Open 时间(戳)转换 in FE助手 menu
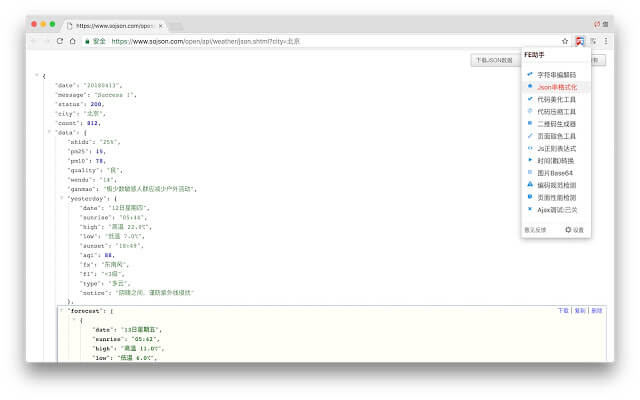The width and height of the screenshot is (640, 400). pyautogui.click(x=556, y=160)
